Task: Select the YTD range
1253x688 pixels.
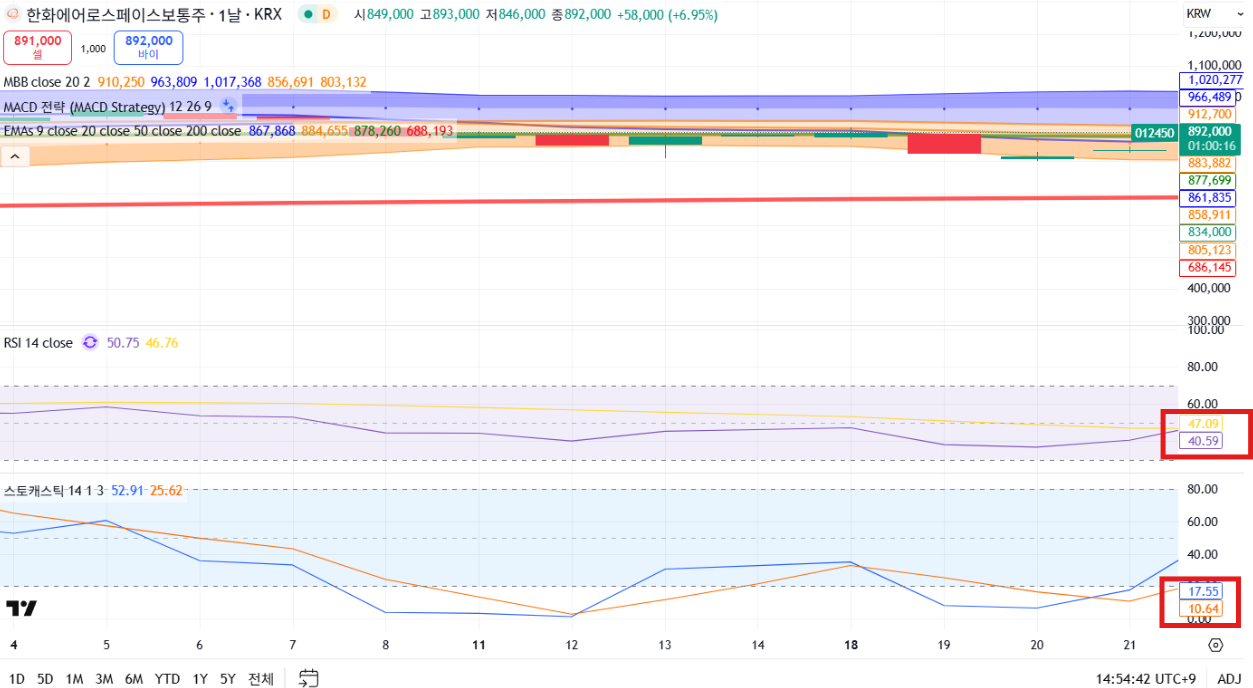Action: click(x=168, y=679)
